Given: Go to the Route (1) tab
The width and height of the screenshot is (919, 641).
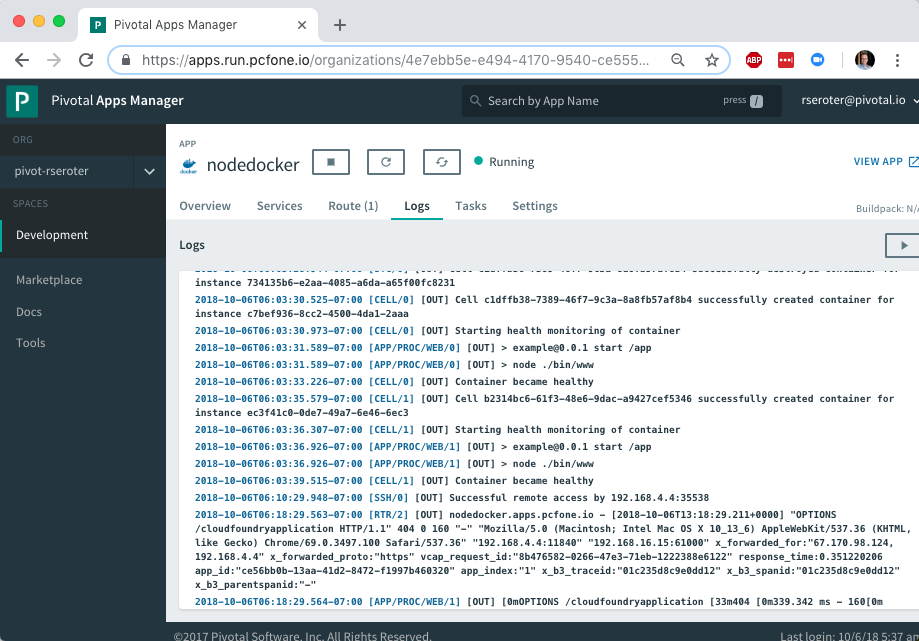Looking at the screenshot, I should [353, 206].
